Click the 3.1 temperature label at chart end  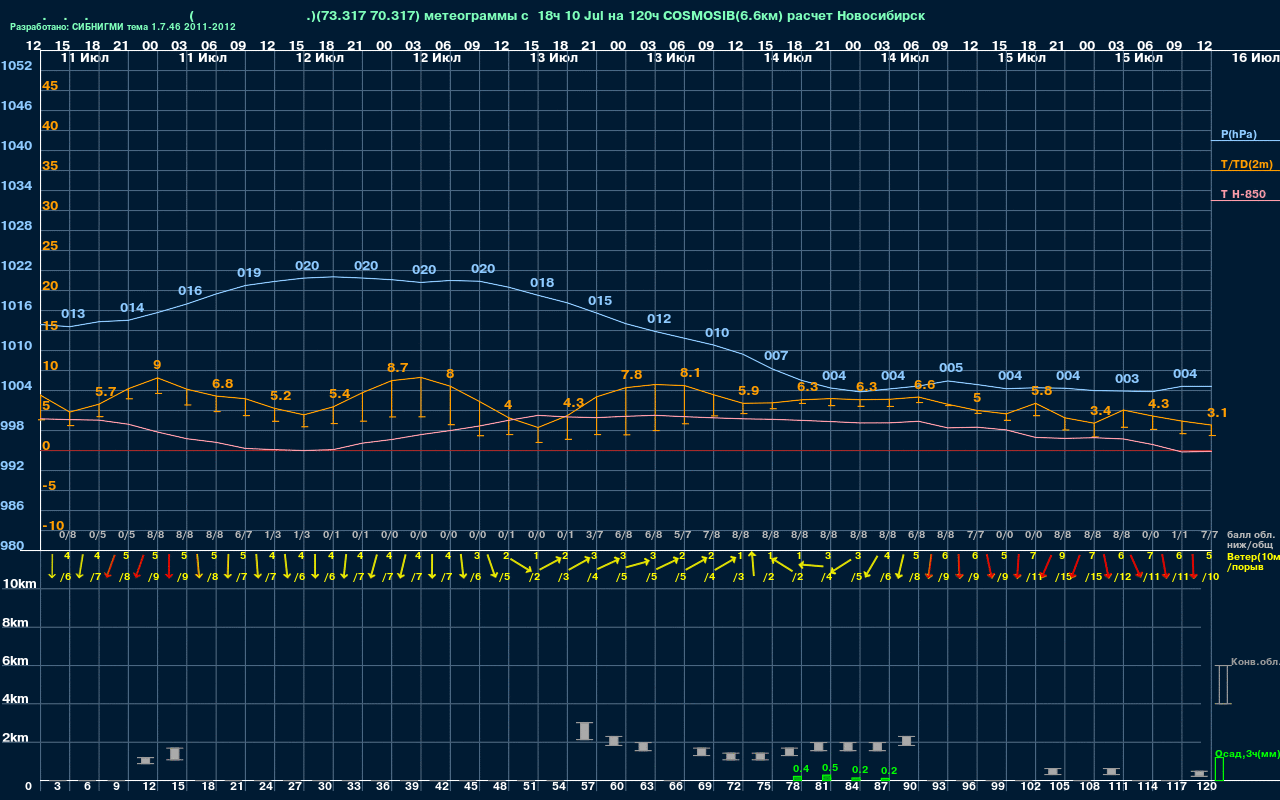pyautogui.click(x=1218, y=413)
